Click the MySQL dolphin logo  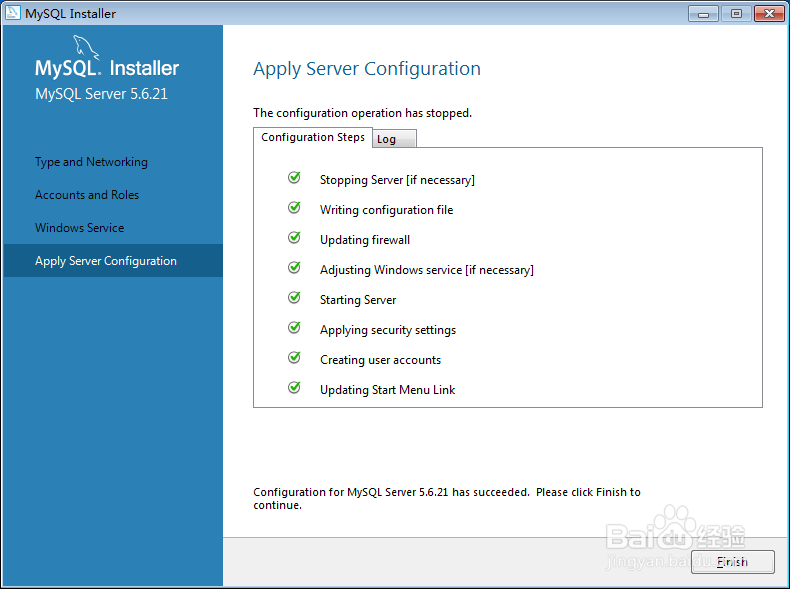[x=86, y=47]
